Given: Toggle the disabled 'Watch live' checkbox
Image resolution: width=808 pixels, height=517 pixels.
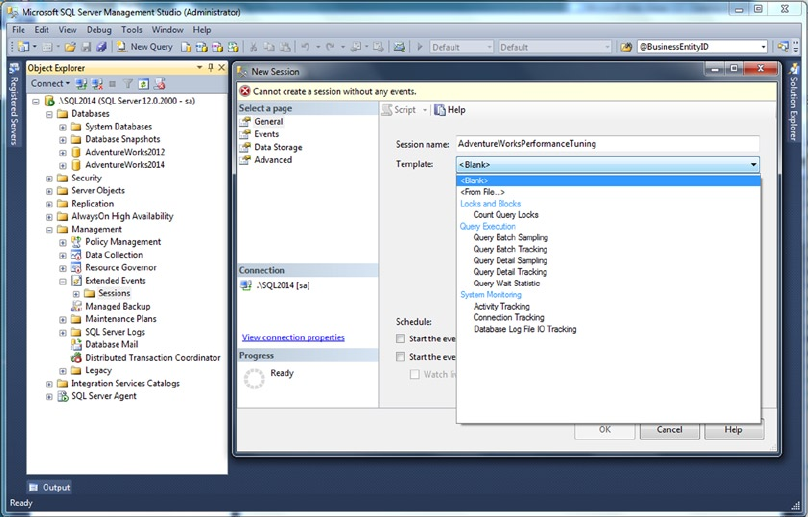Looking at the screenshot, I should (x=415, y=374).
